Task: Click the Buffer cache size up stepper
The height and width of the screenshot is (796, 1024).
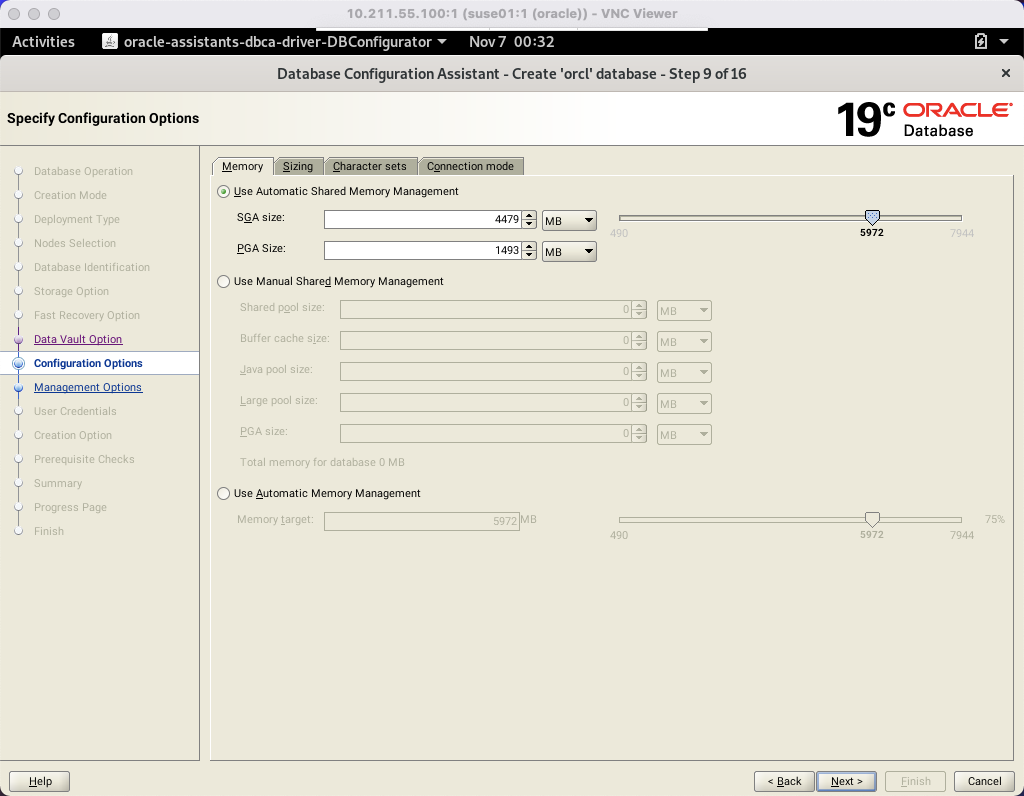Action: (x=639, y=336)
